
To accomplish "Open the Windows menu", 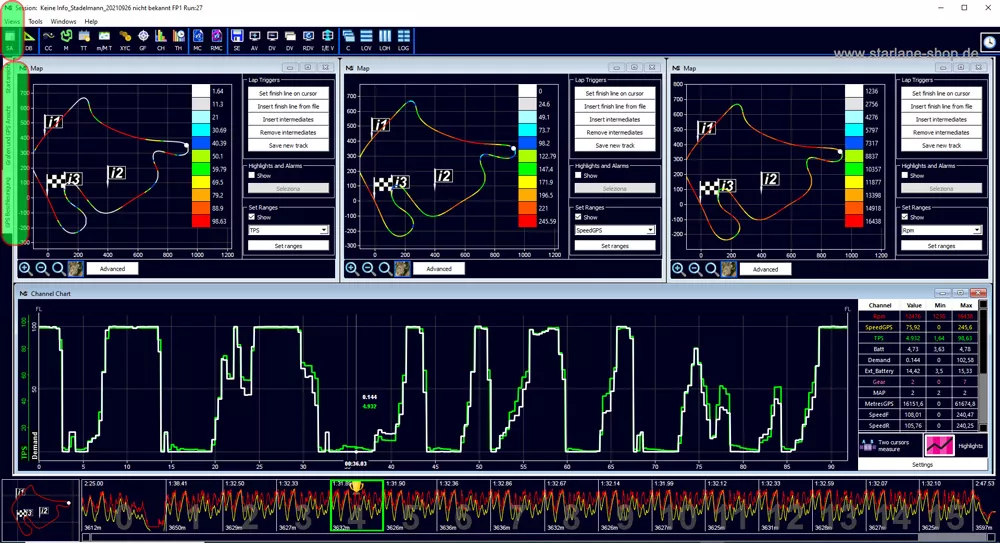I will pyautogui.click(x=63, y=21).
